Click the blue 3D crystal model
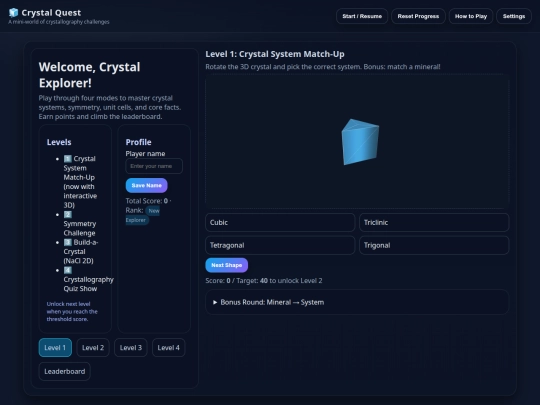 360,142
